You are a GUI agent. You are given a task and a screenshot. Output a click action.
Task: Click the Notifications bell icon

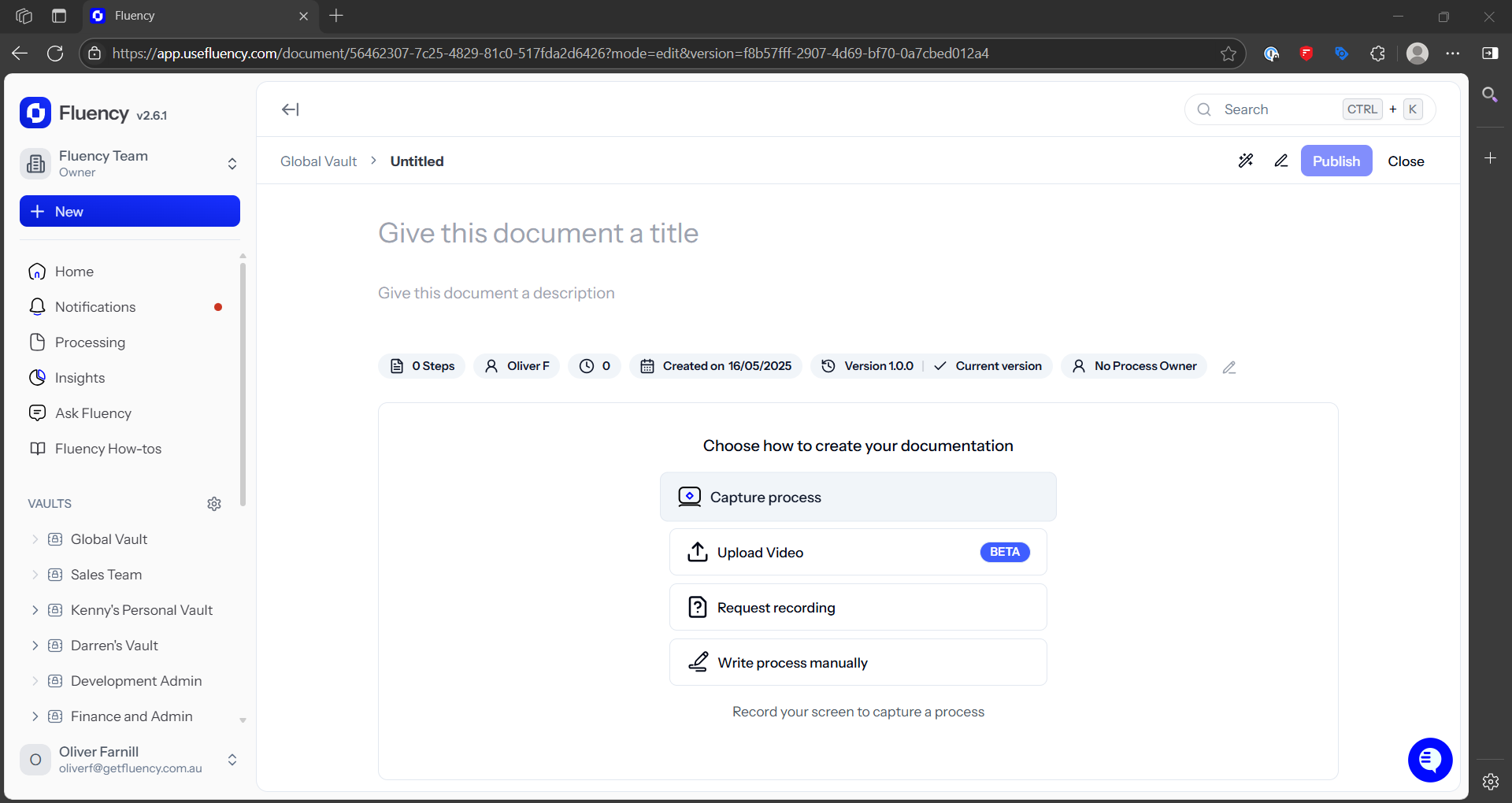tap(37, 307)
